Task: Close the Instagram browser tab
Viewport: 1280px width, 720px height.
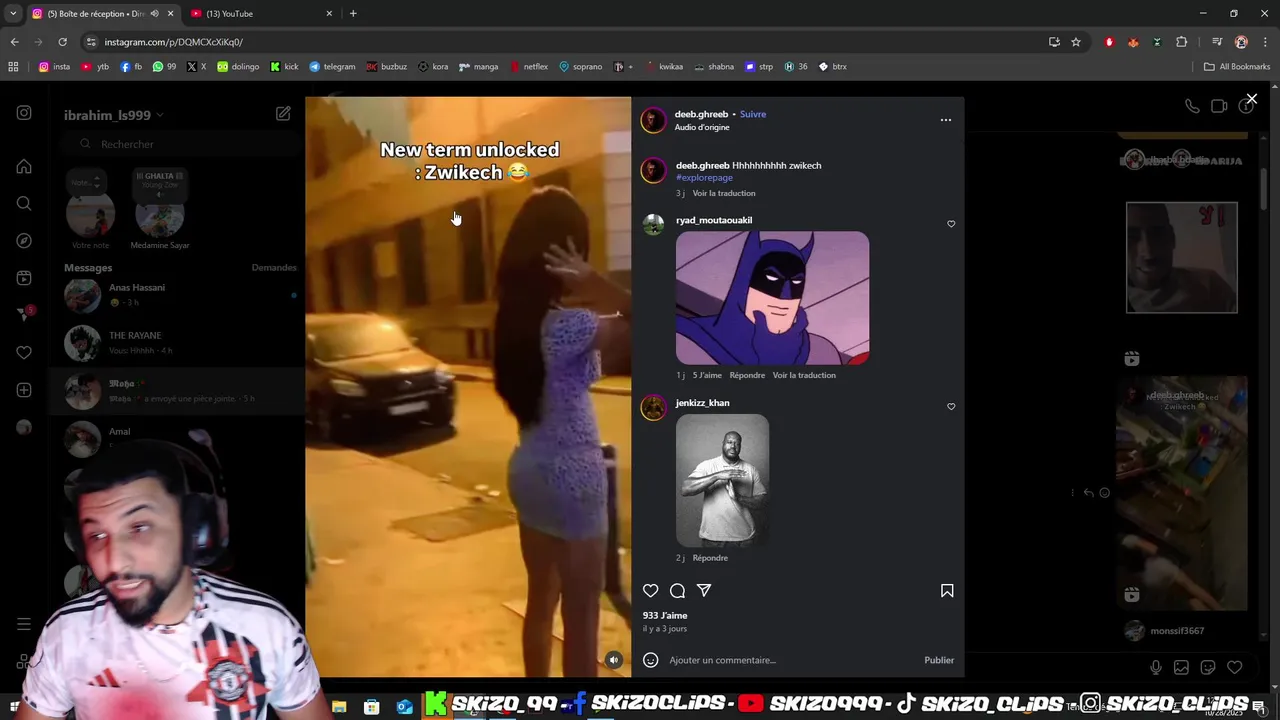Action: point(170,14)
